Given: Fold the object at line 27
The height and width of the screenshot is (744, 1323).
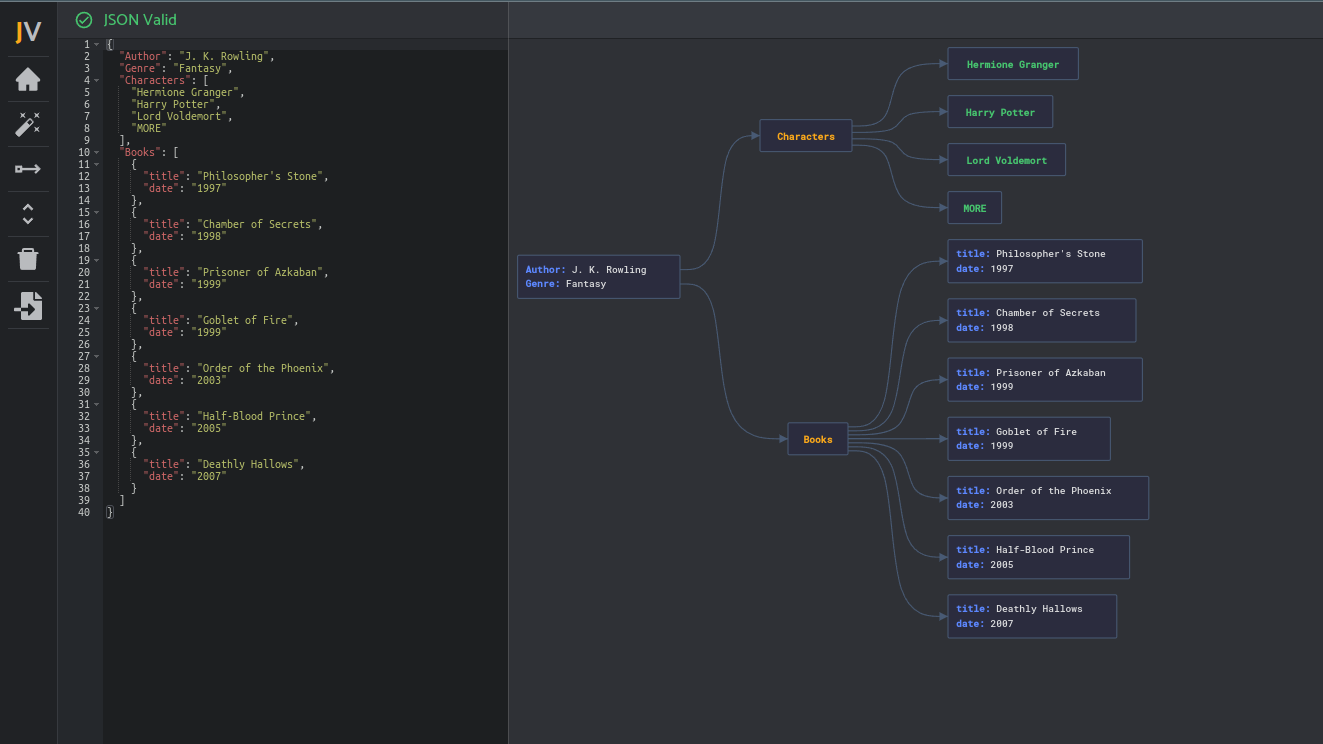Looking at the screenshot, I should coord(97,357).
